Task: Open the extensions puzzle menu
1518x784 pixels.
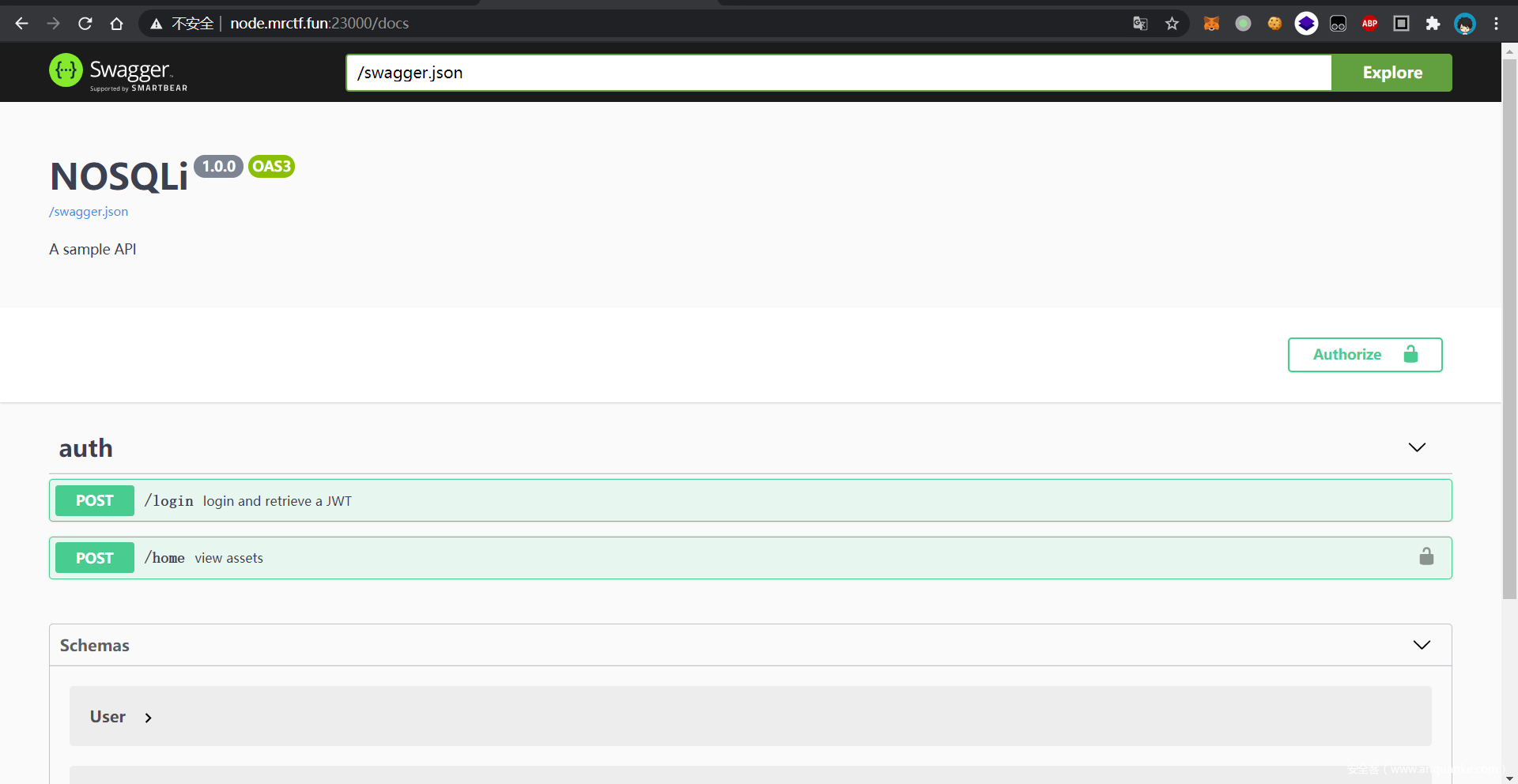Action: tap(1433, 24)
